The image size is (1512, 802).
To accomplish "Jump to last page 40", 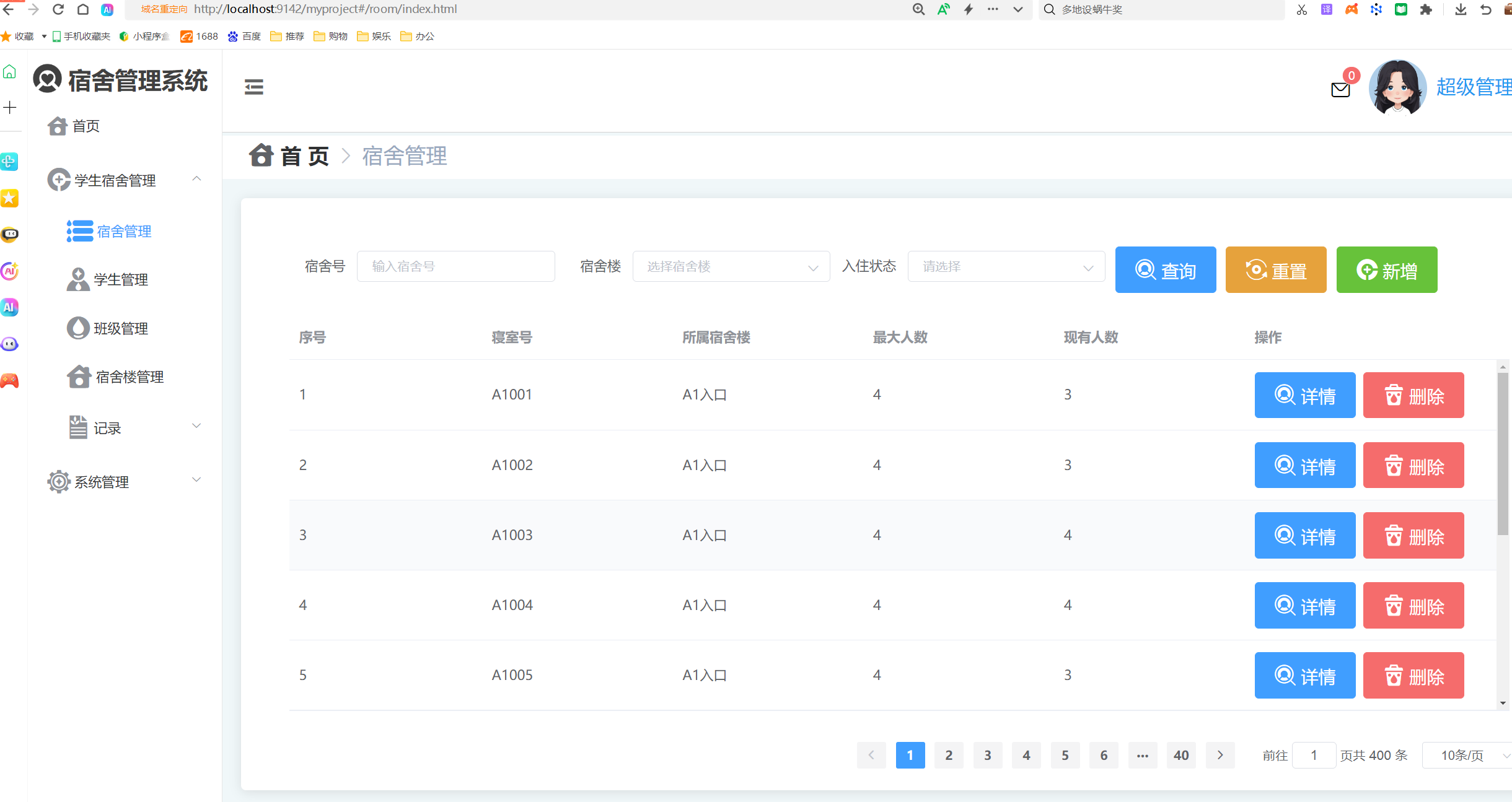I will coord(1181,755).
